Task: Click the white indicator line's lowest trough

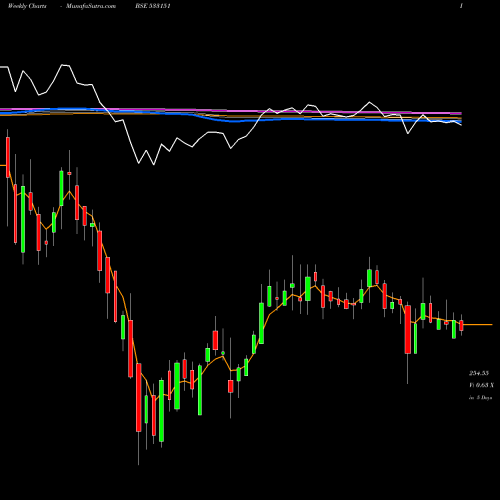Action: 154,165
